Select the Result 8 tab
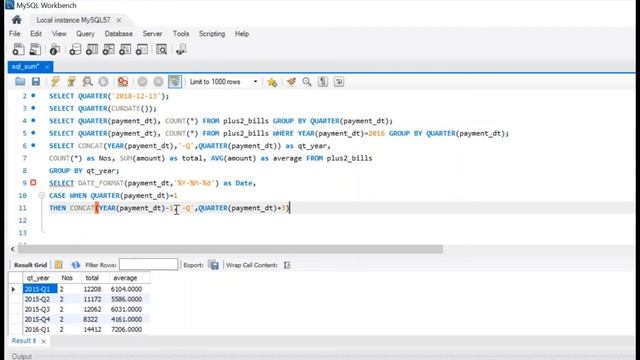The image size is (640, 360). pos(24,341)
